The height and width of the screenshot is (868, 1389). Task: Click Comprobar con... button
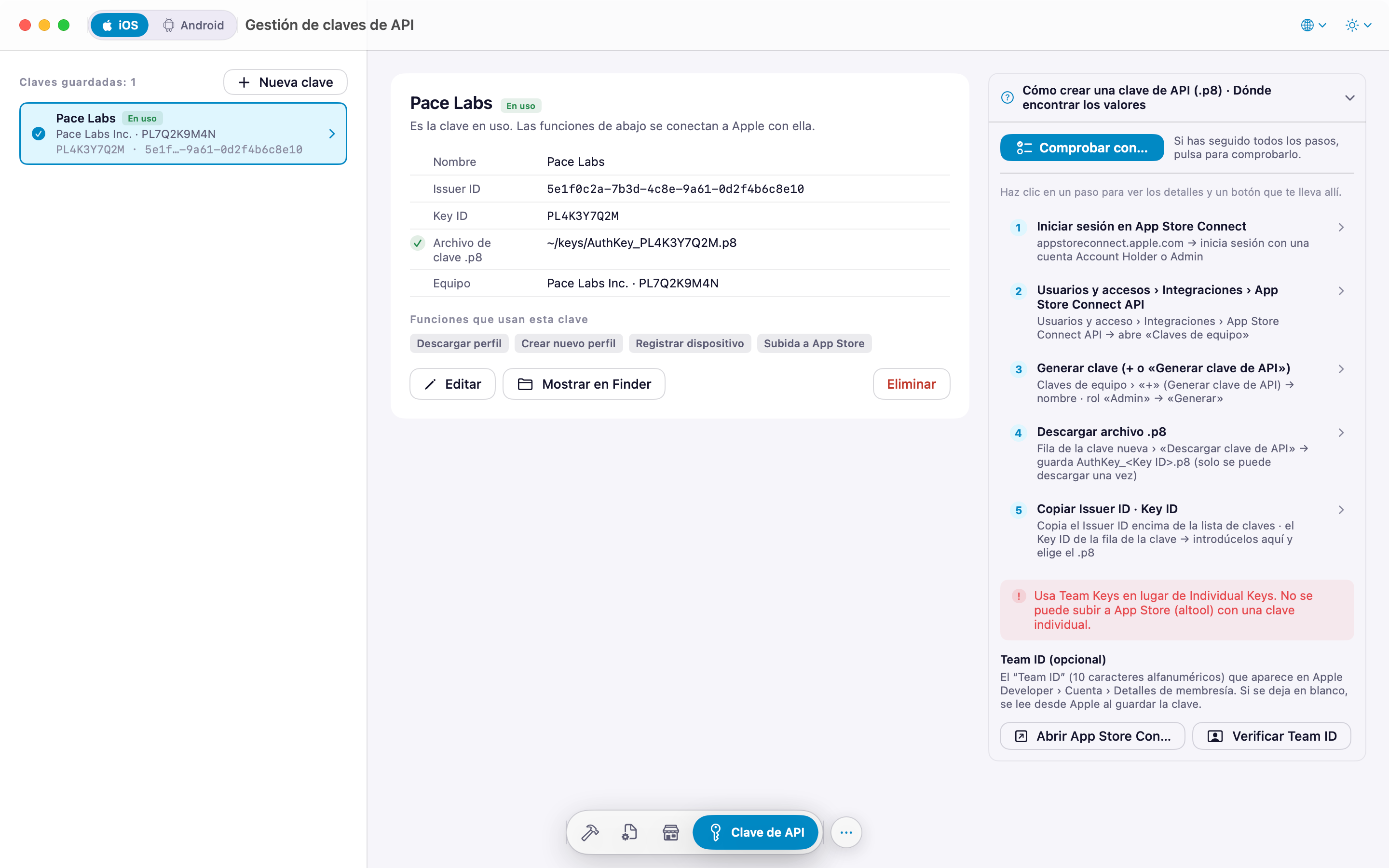pyautogui.click(x=1082, y=148)
